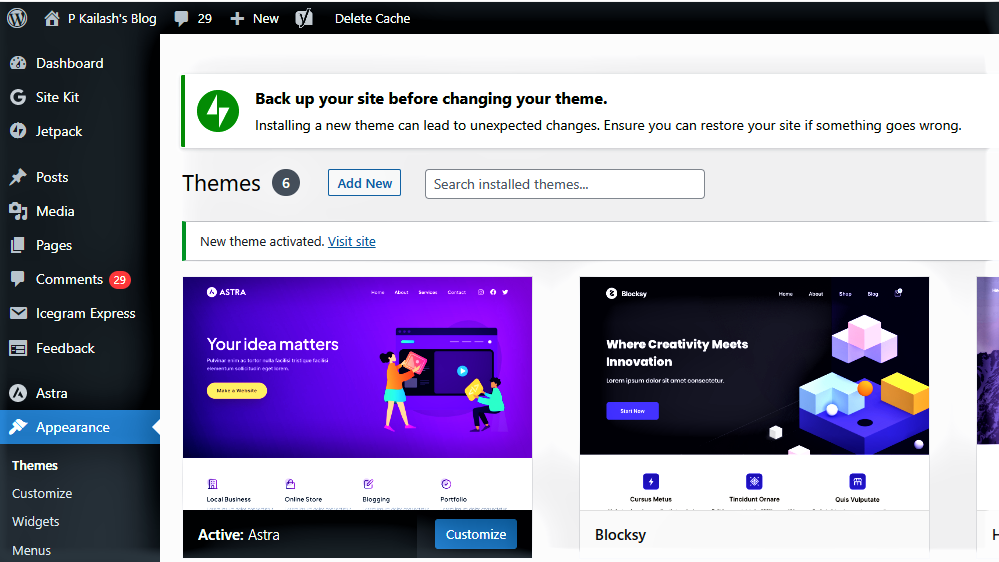Click the Back up your site heading
Screen dimensions: 999x562
click(431, 99)
